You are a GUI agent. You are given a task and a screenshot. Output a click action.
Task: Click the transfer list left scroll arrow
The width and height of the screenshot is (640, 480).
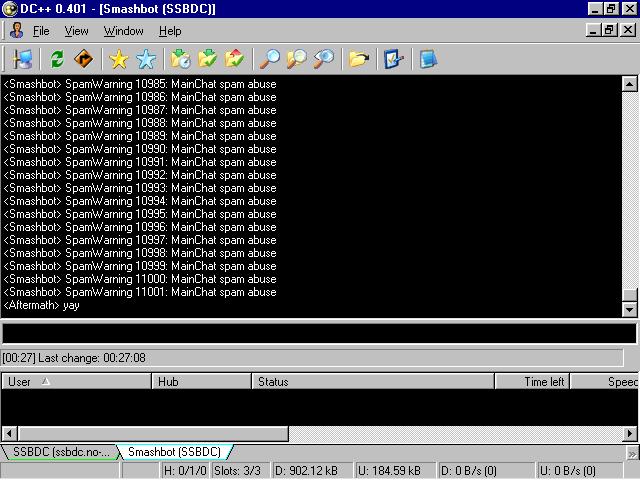[9, 433]
